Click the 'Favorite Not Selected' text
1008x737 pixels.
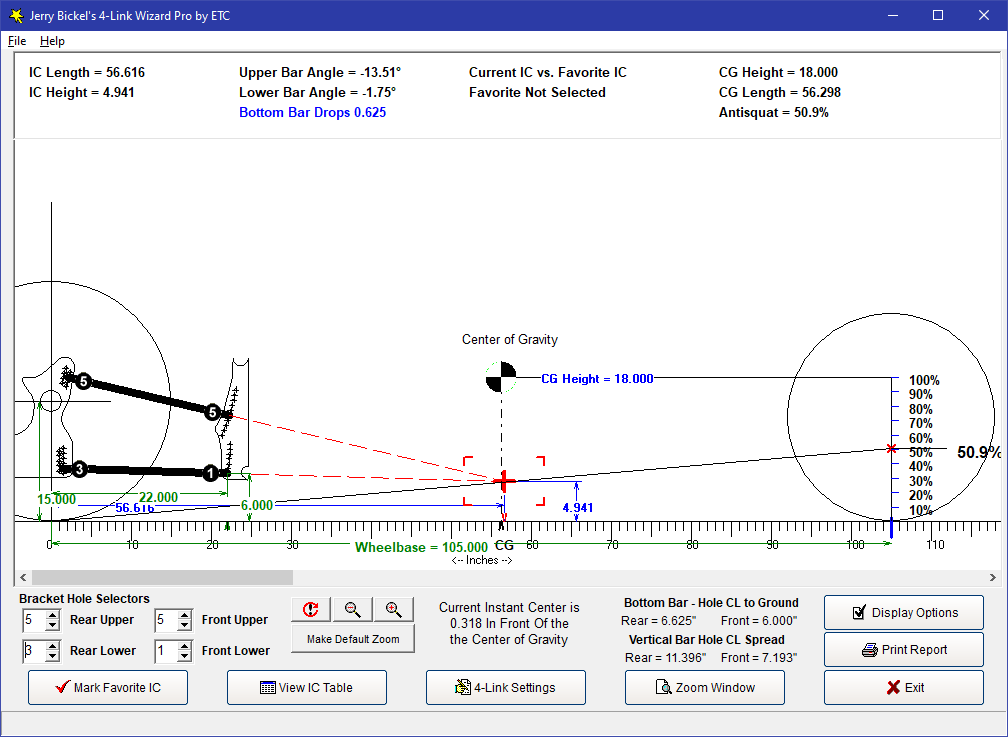537,93
